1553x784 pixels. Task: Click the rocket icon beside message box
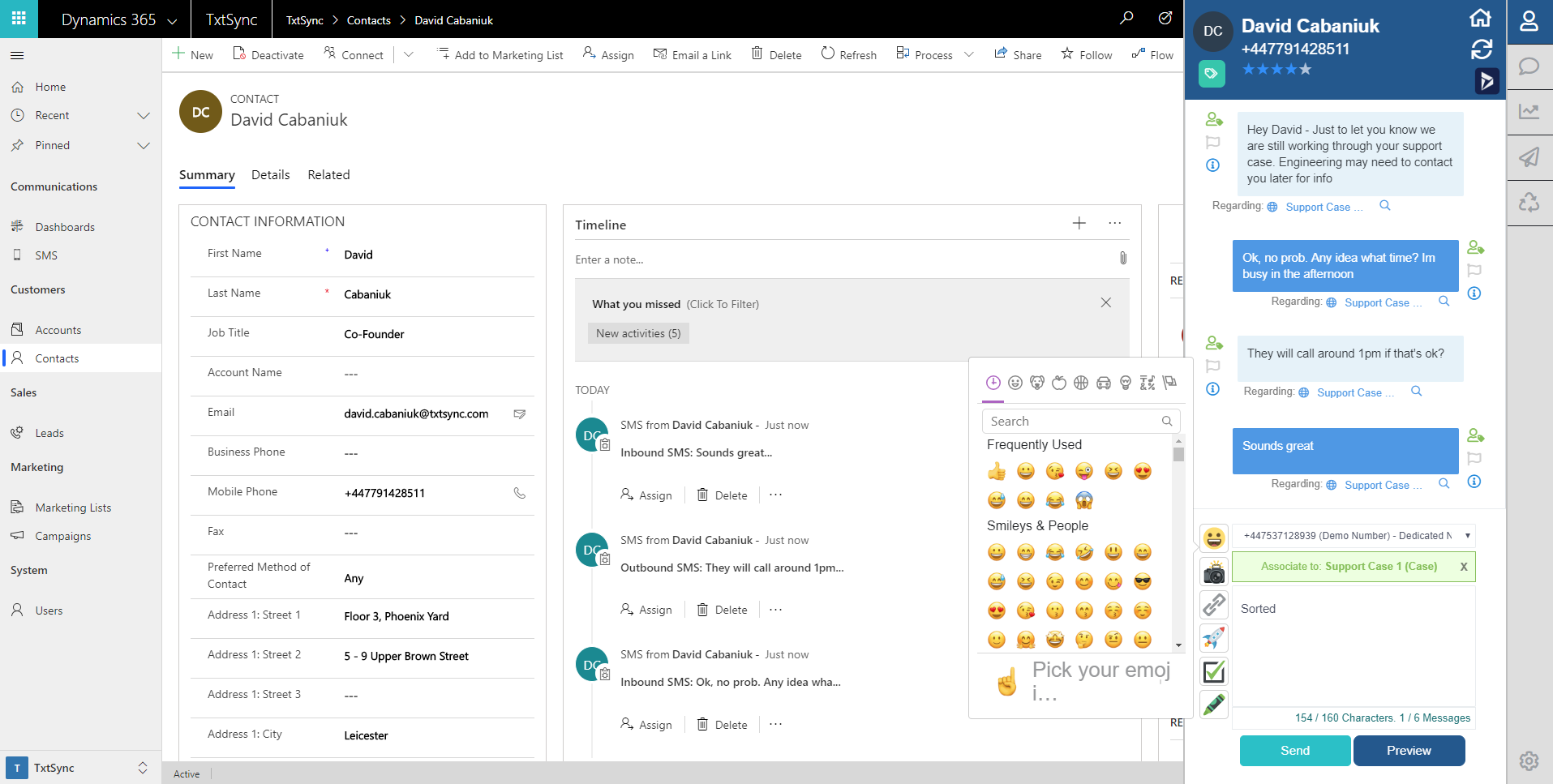tap(1213, 638)
